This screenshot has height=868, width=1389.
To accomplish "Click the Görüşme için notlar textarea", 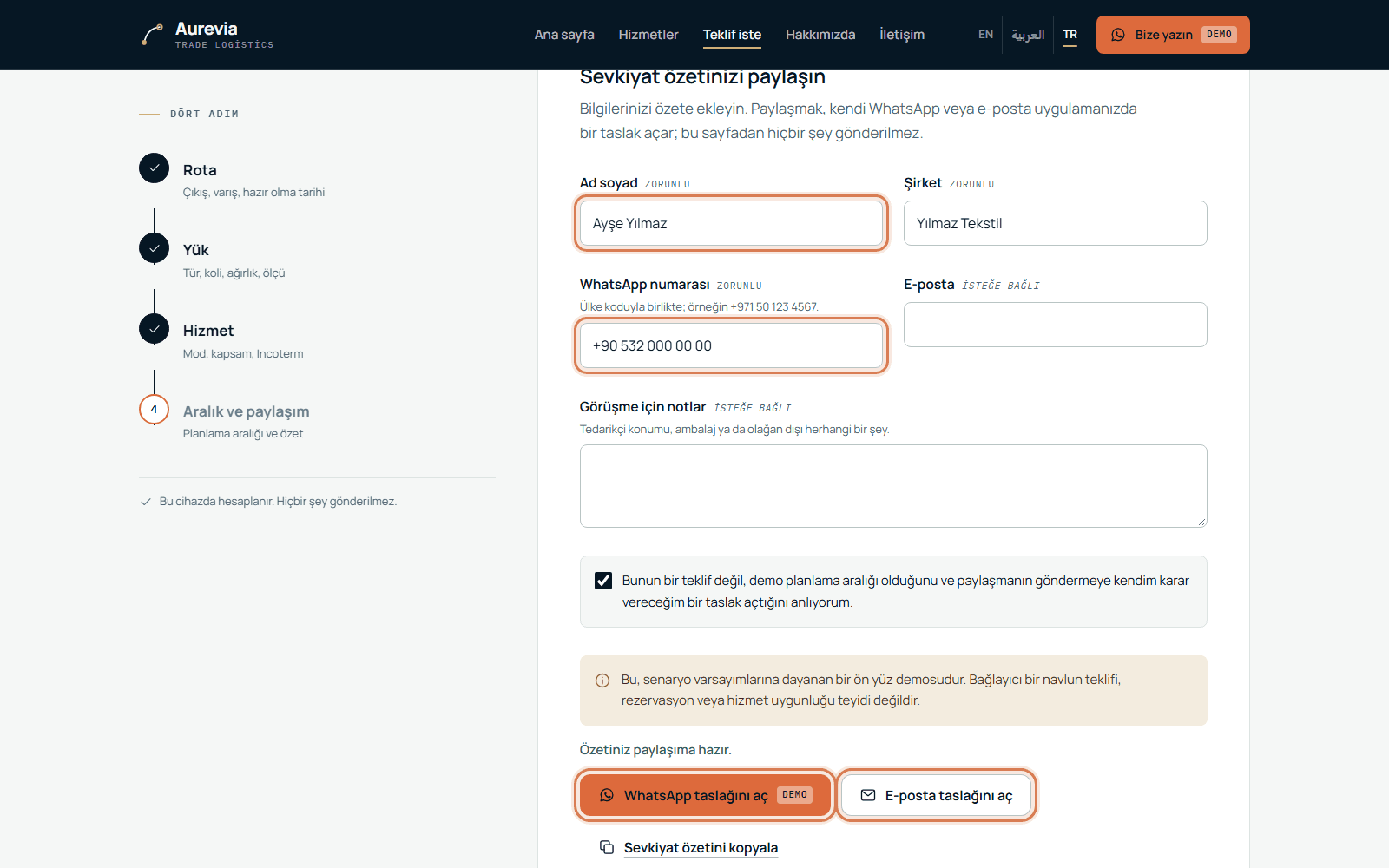I will coord(893,486).
